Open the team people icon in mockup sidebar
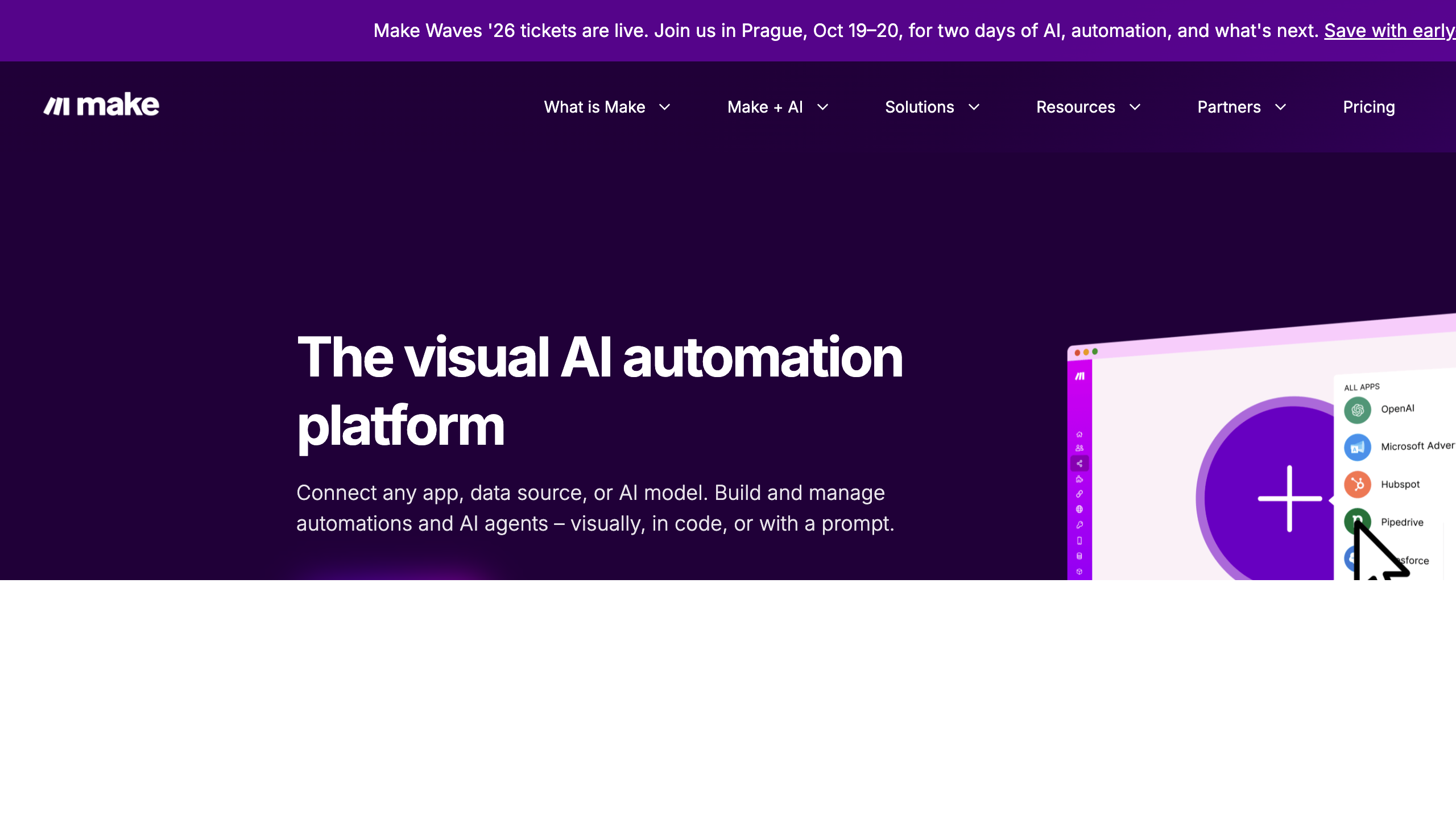Screen dimensions: 1456x819 pos(1079,448)
